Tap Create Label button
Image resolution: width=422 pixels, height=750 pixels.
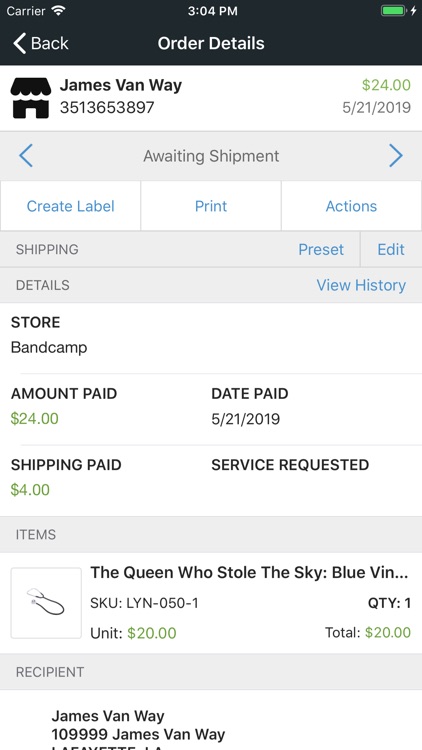[70, 206]
